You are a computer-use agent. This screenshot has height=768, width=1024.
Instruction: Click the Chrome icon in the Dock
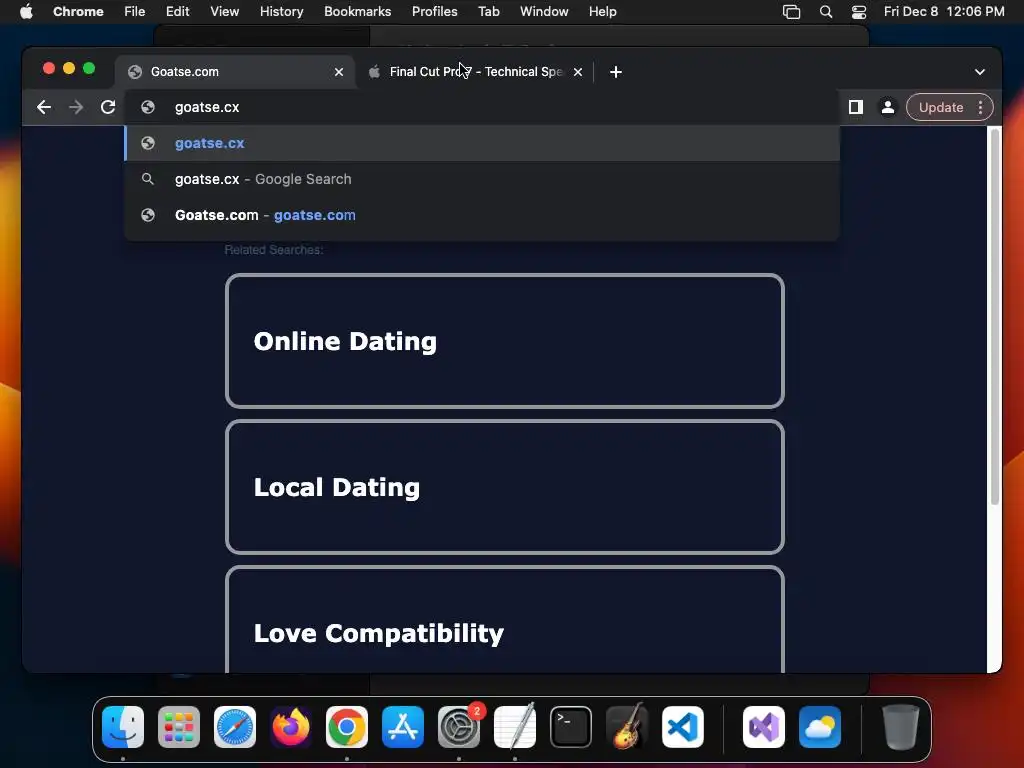(347, 727)
